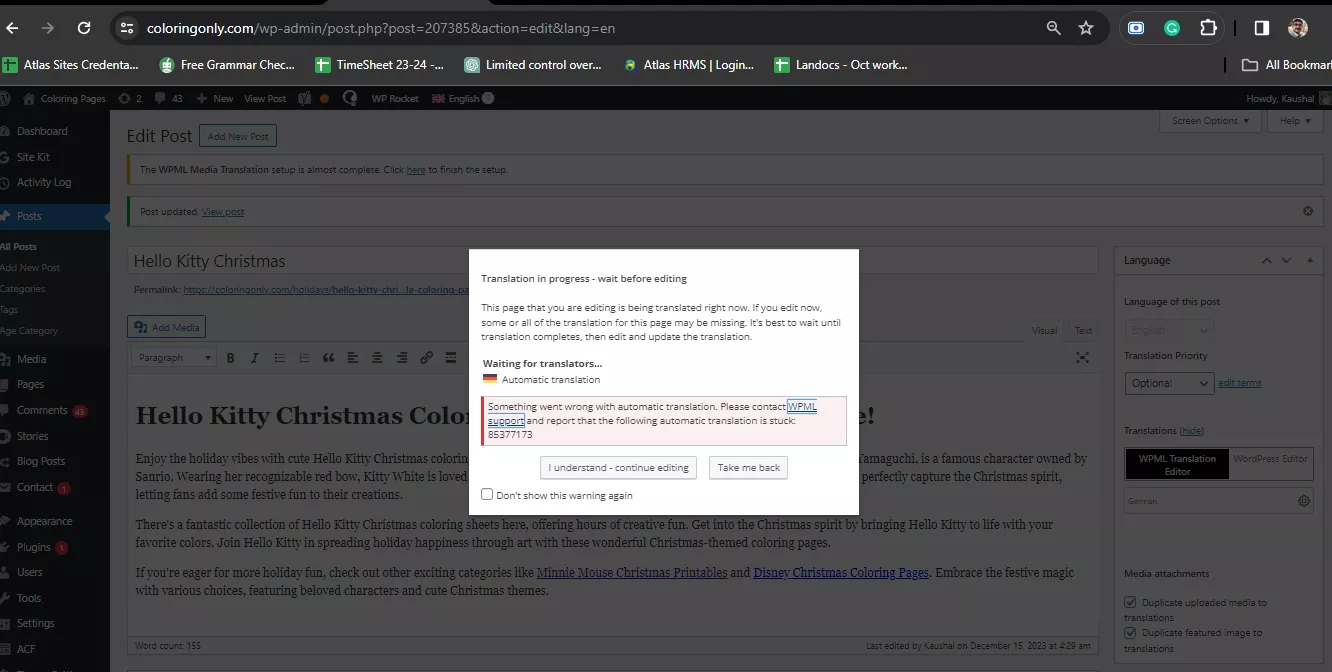Insert a link using the editor toolbar

(x=426, y=358)
